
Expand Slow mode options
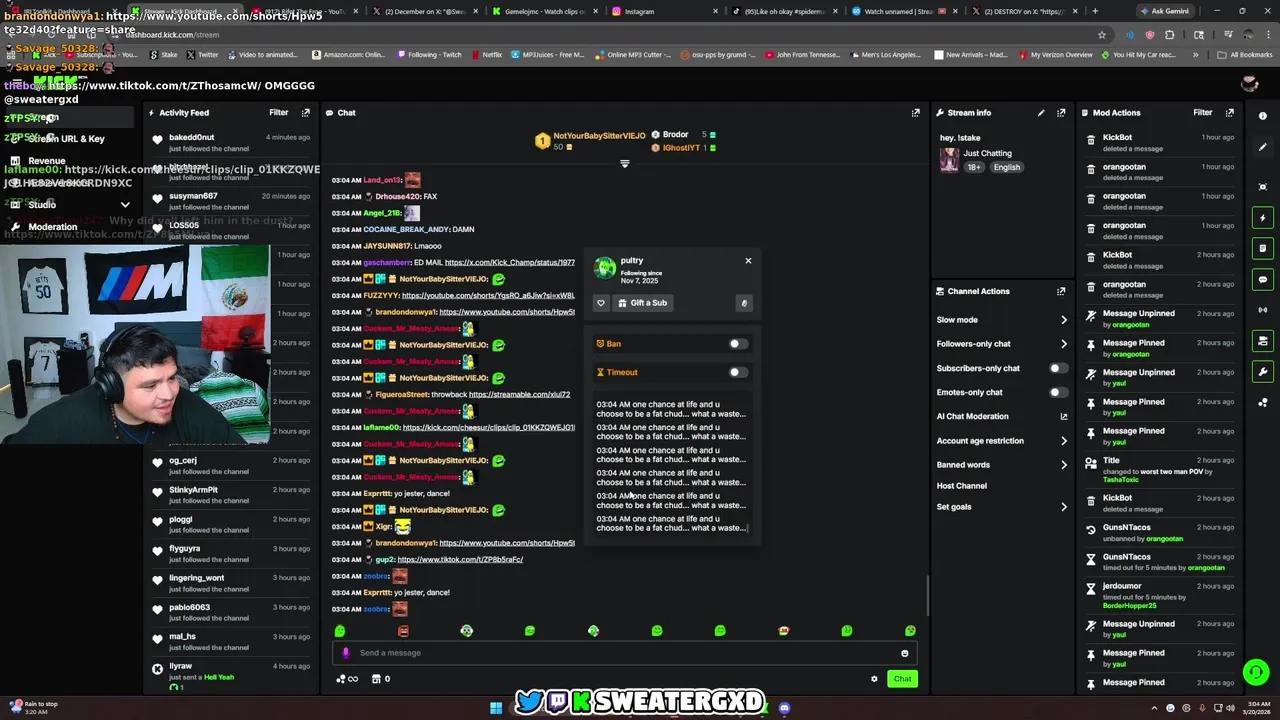1063,320
